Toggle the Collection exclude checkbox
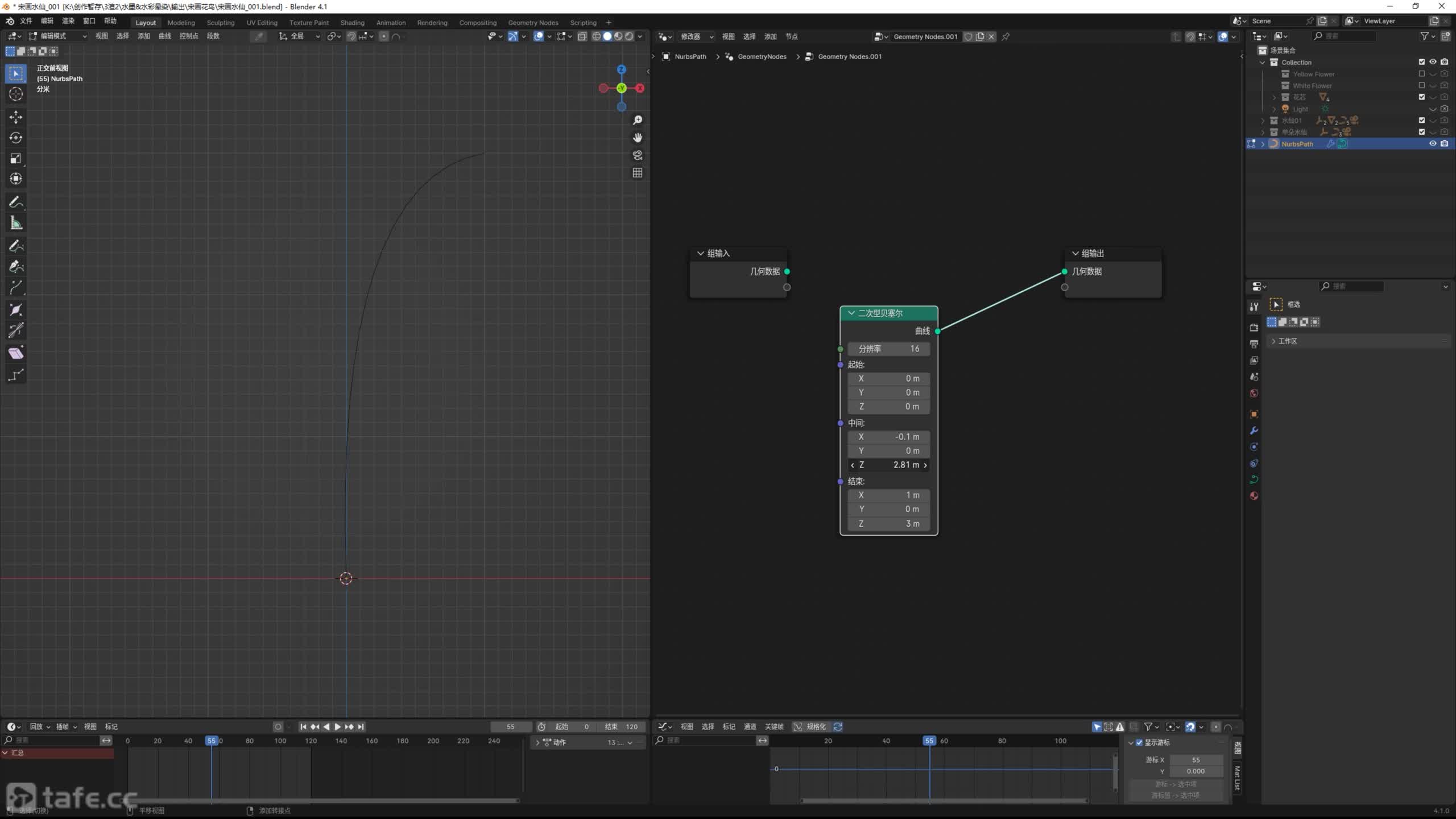This screenshot has height=819, width=1456. pos(1422,62)
